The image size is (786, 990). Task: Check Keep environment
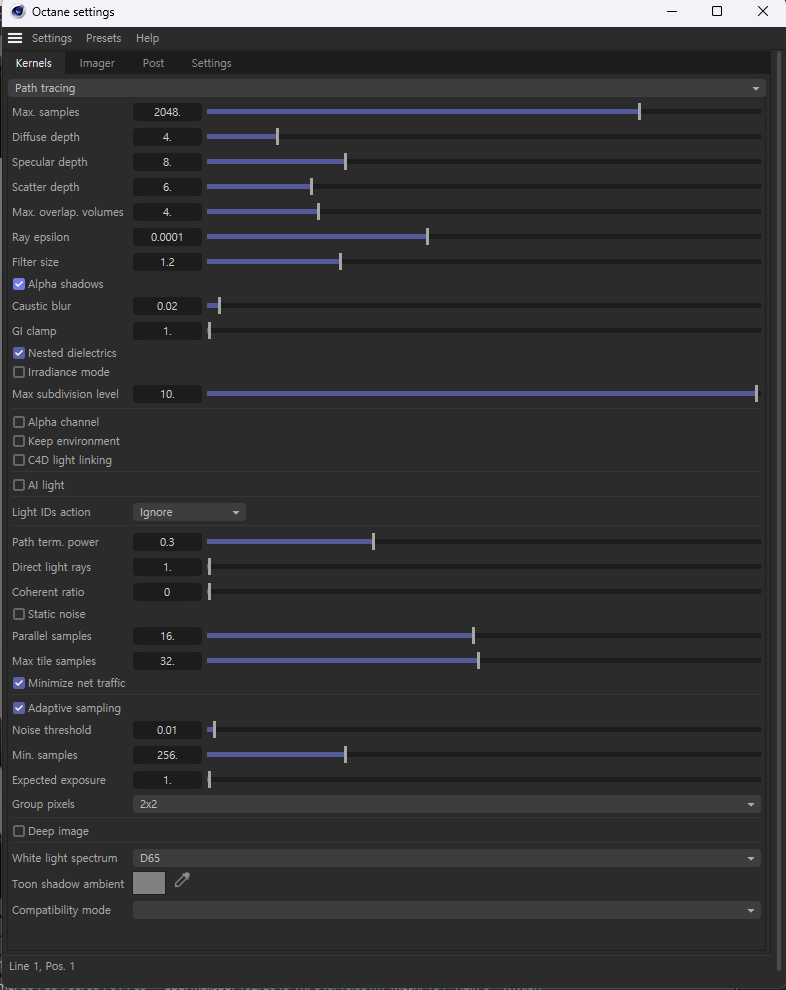pos(19,441)
